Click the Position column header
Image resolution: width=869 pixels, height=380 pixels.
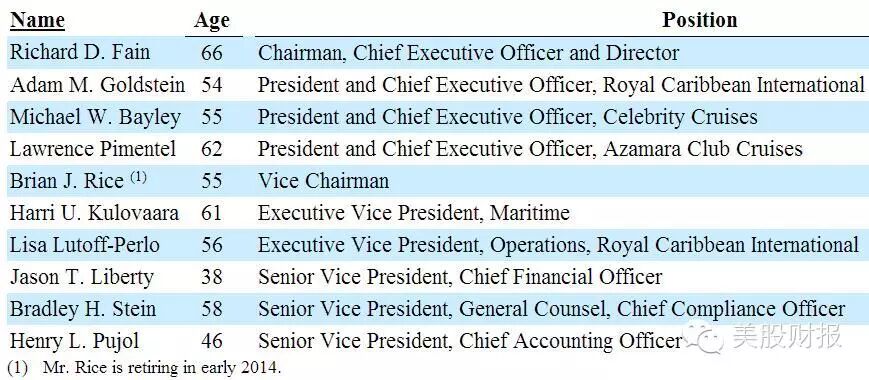click(700, 19)
